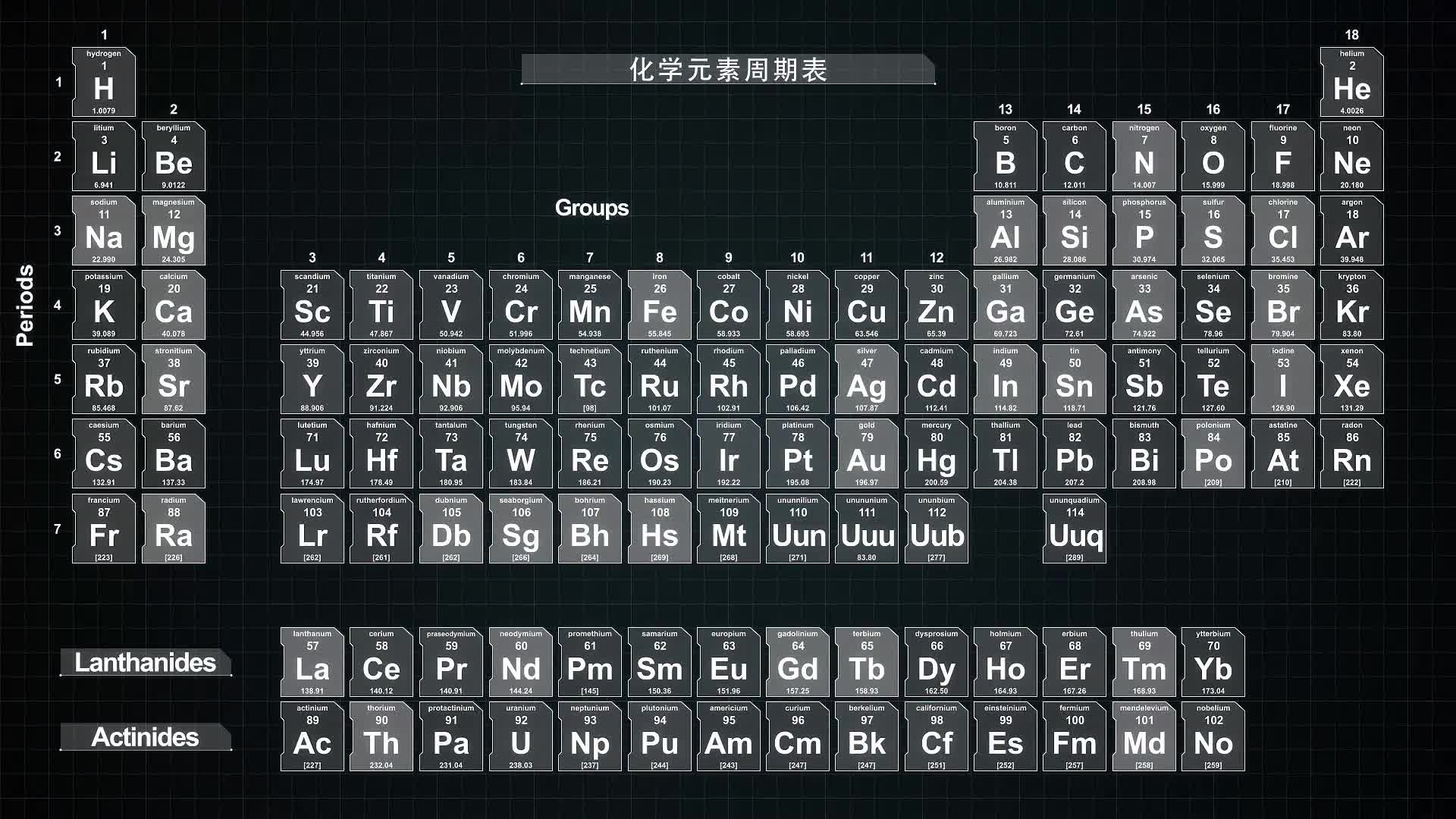Image resolution: width=1456 pixels, height=819 pixels.
Task: Select the Silver (Ag) element tile
Action: tap(866, 379)
